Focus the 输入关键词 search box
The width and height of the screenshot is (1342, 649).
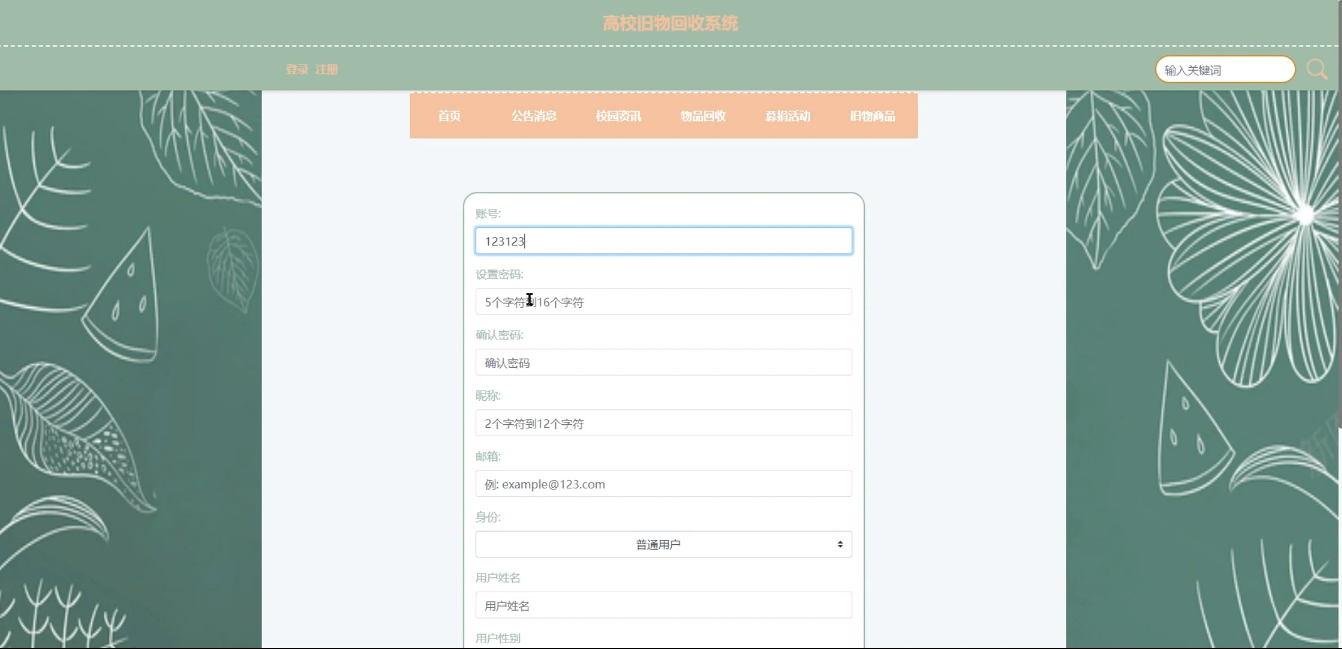click(x=1225, y=70)
